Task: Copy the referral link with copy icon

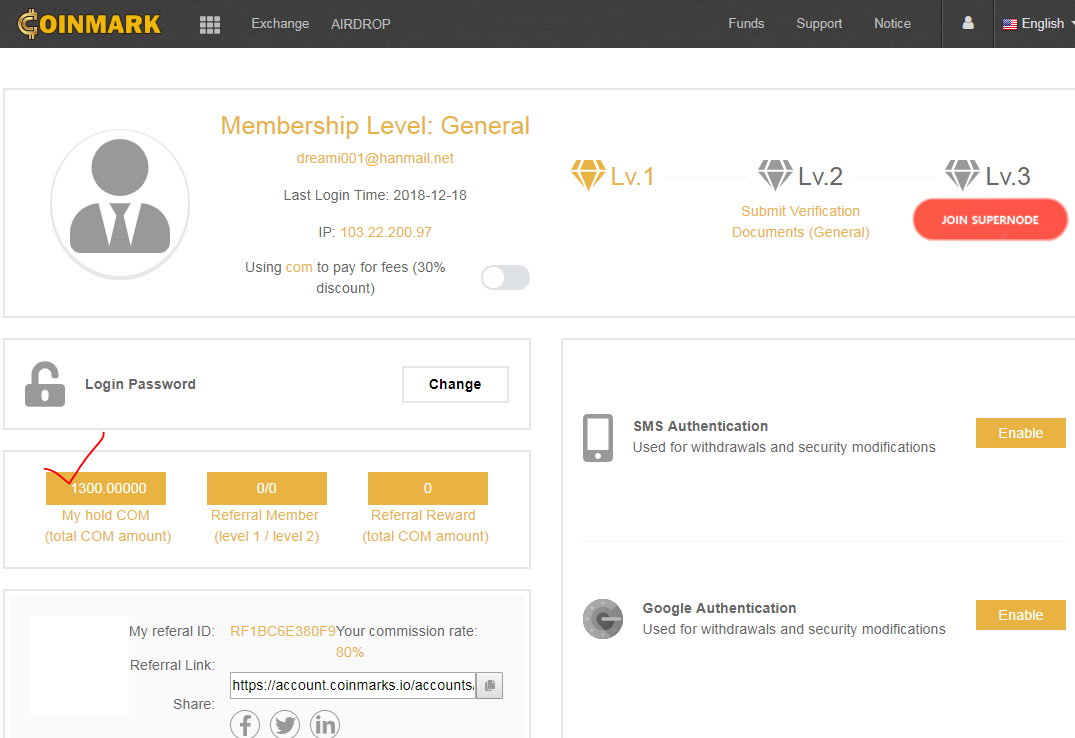Action: pos(489,686)
